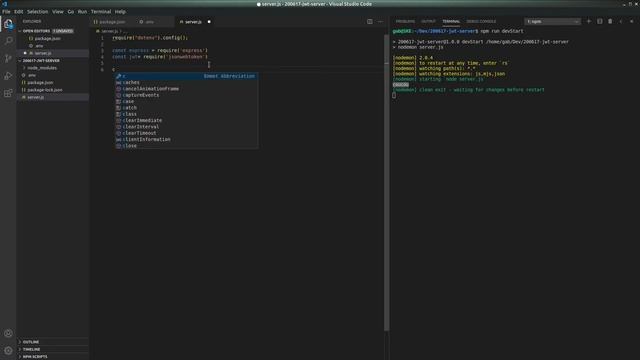Create a new terminal with plus icon
This screenshot has width=640, height=360.
point(589,21)
